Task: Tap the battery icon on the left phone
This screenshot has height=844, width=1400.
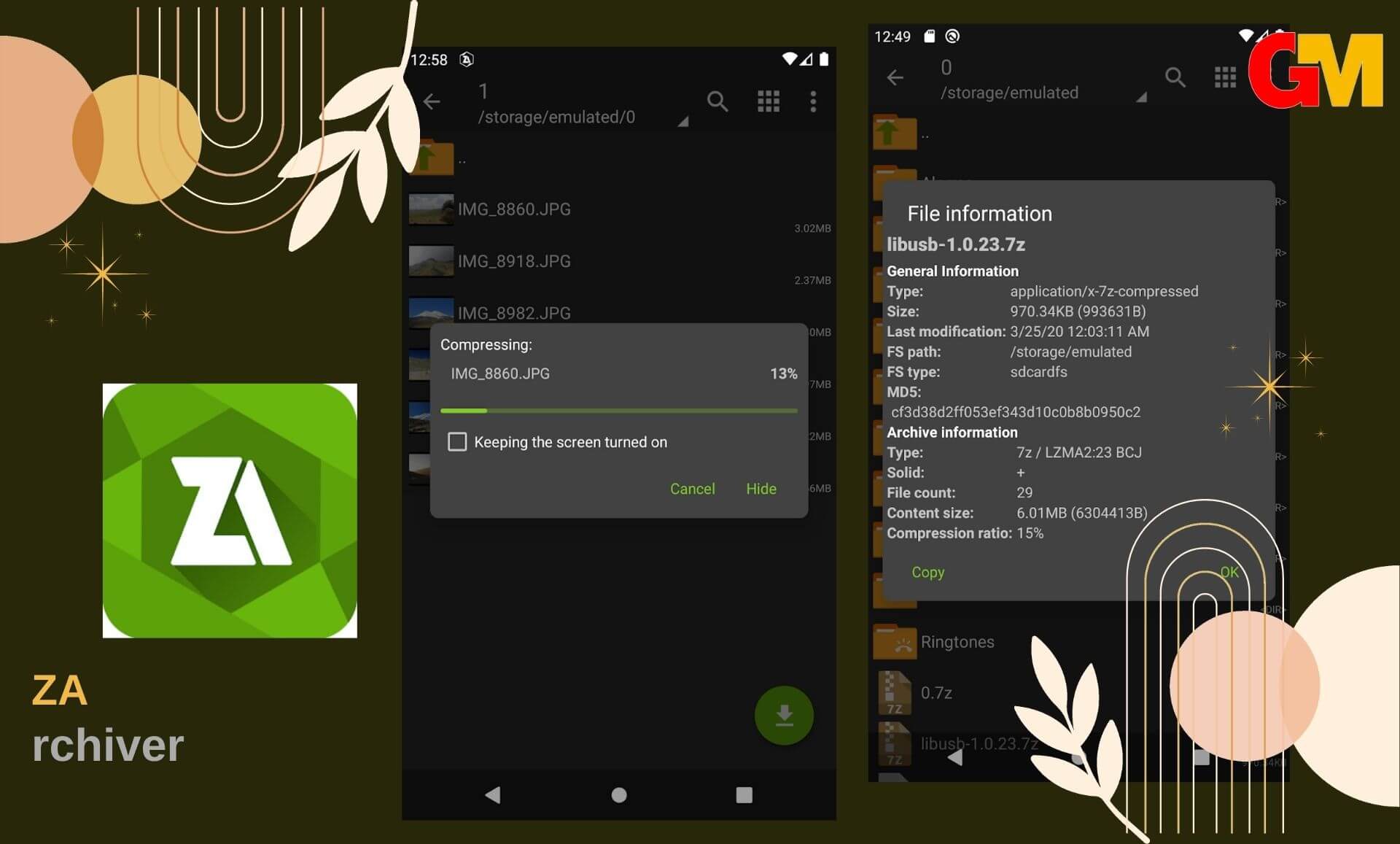Action: click(824, 59)
